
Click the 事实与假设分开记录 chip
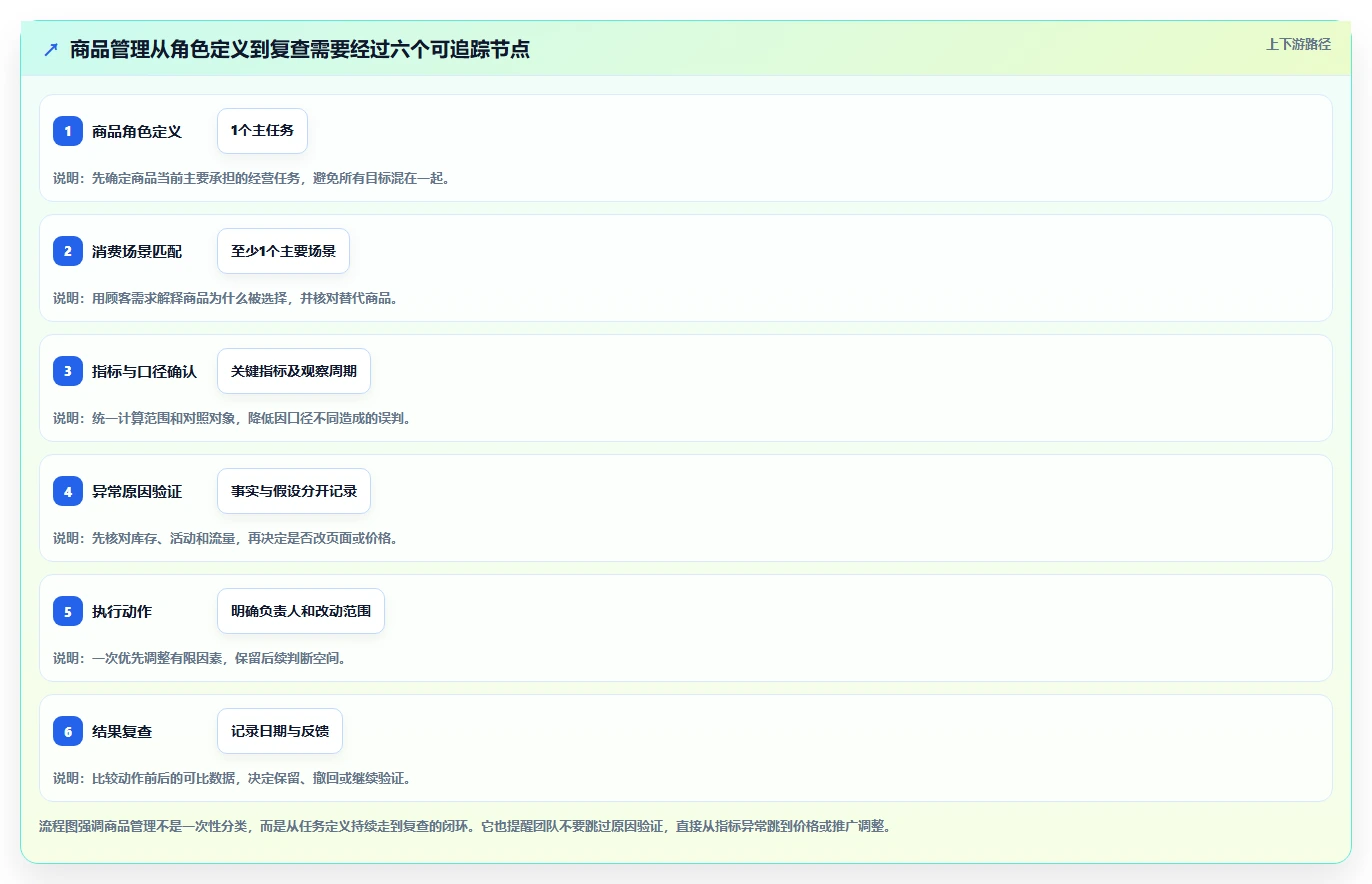click(x=294, y=491)
